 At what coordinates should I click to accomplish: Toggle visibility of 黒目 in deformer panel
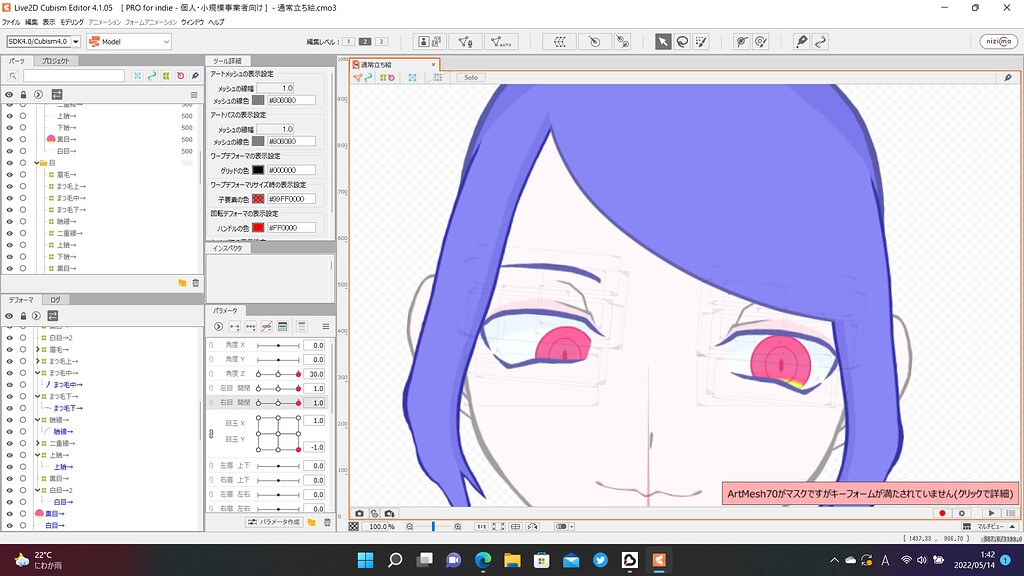pyautogui.click(x=9, y=513)
